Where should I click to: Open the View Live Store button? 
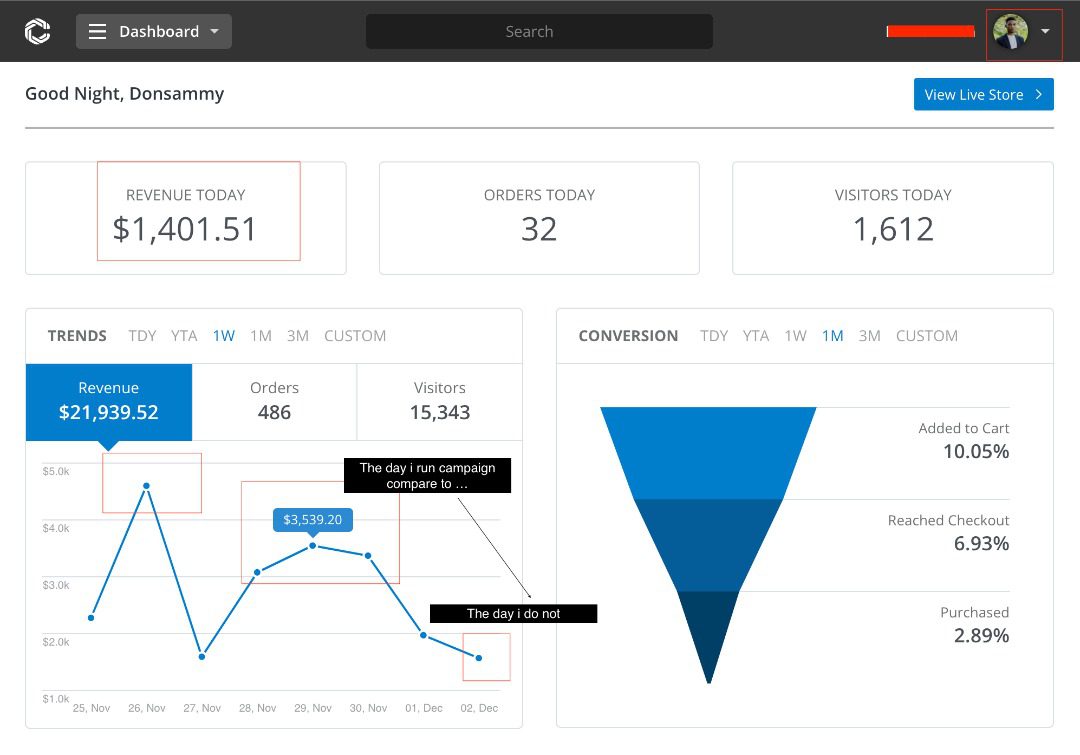point(983,94)
